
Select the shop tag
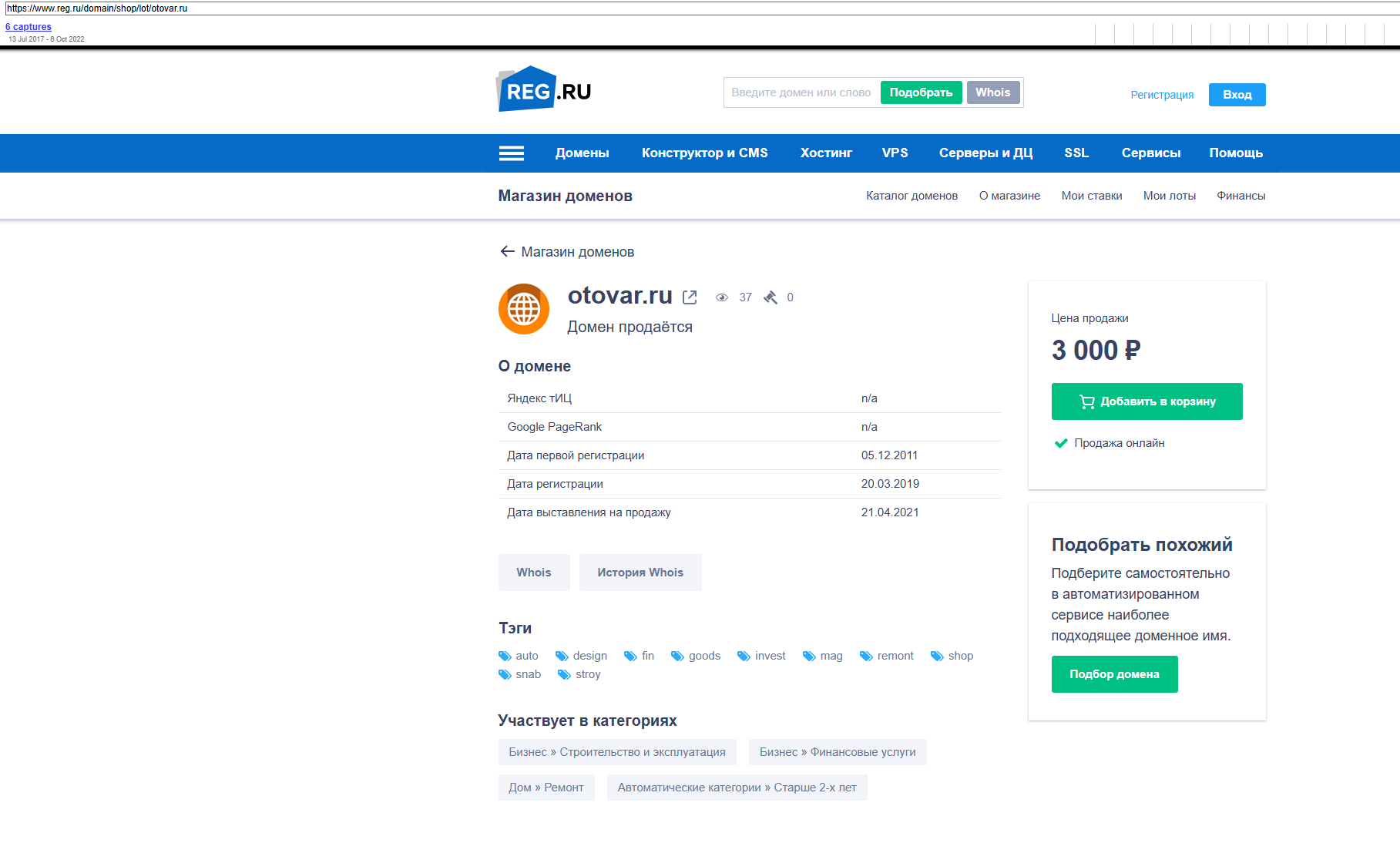tap(961, 656)
